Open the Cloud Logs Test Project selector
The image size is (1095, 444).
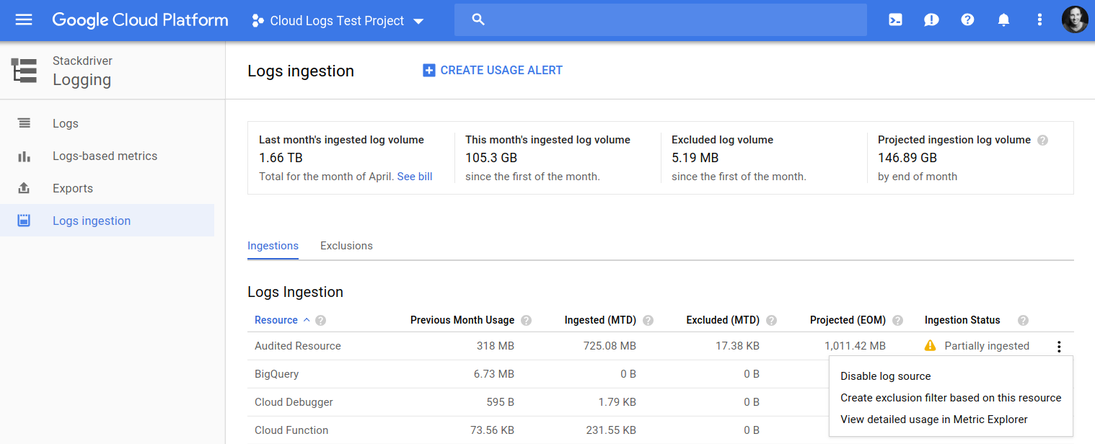(338, 21)
